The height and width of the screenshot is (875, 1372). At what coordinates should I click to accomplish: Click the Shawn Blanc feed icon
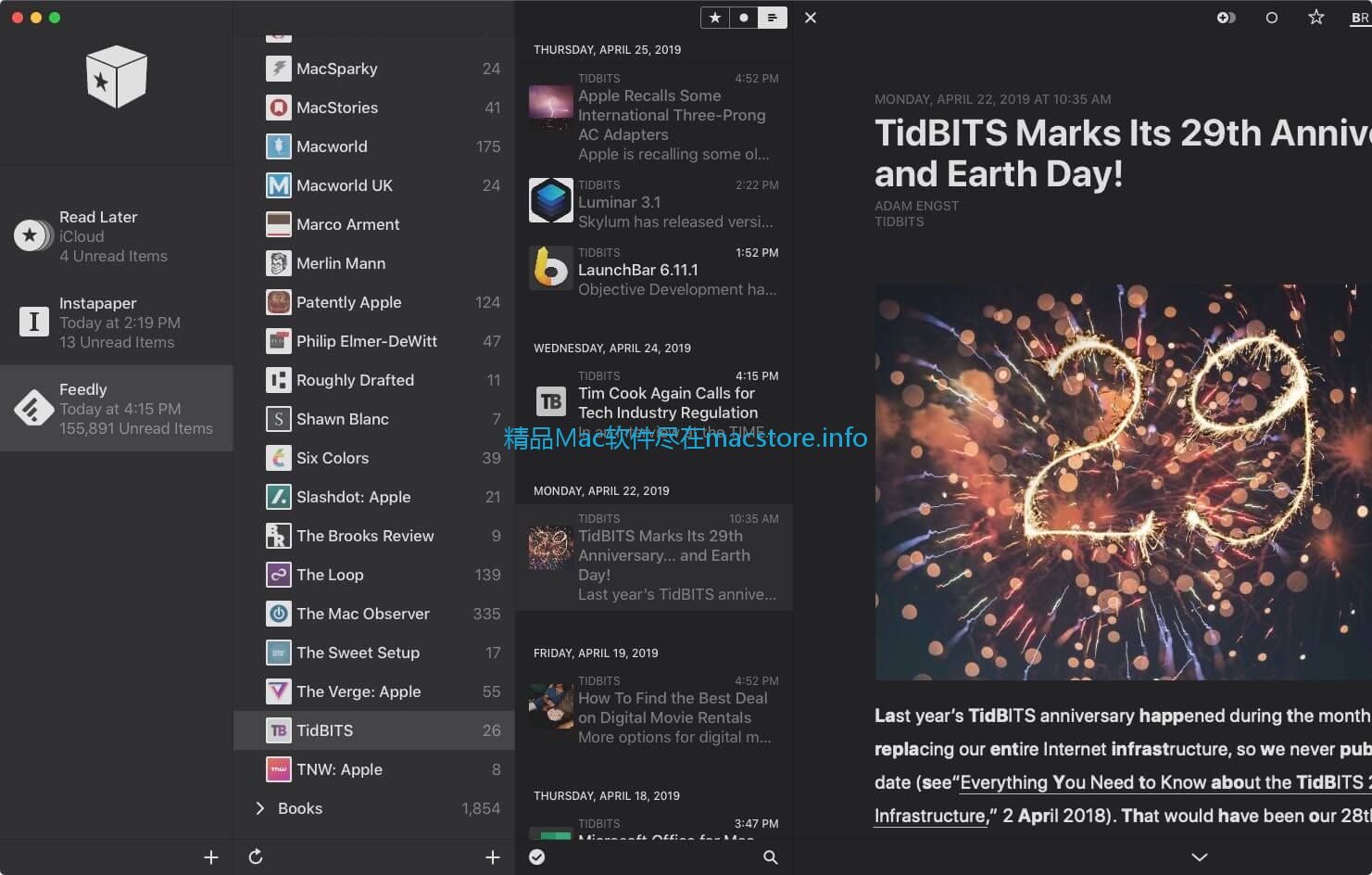click(279, 419)
